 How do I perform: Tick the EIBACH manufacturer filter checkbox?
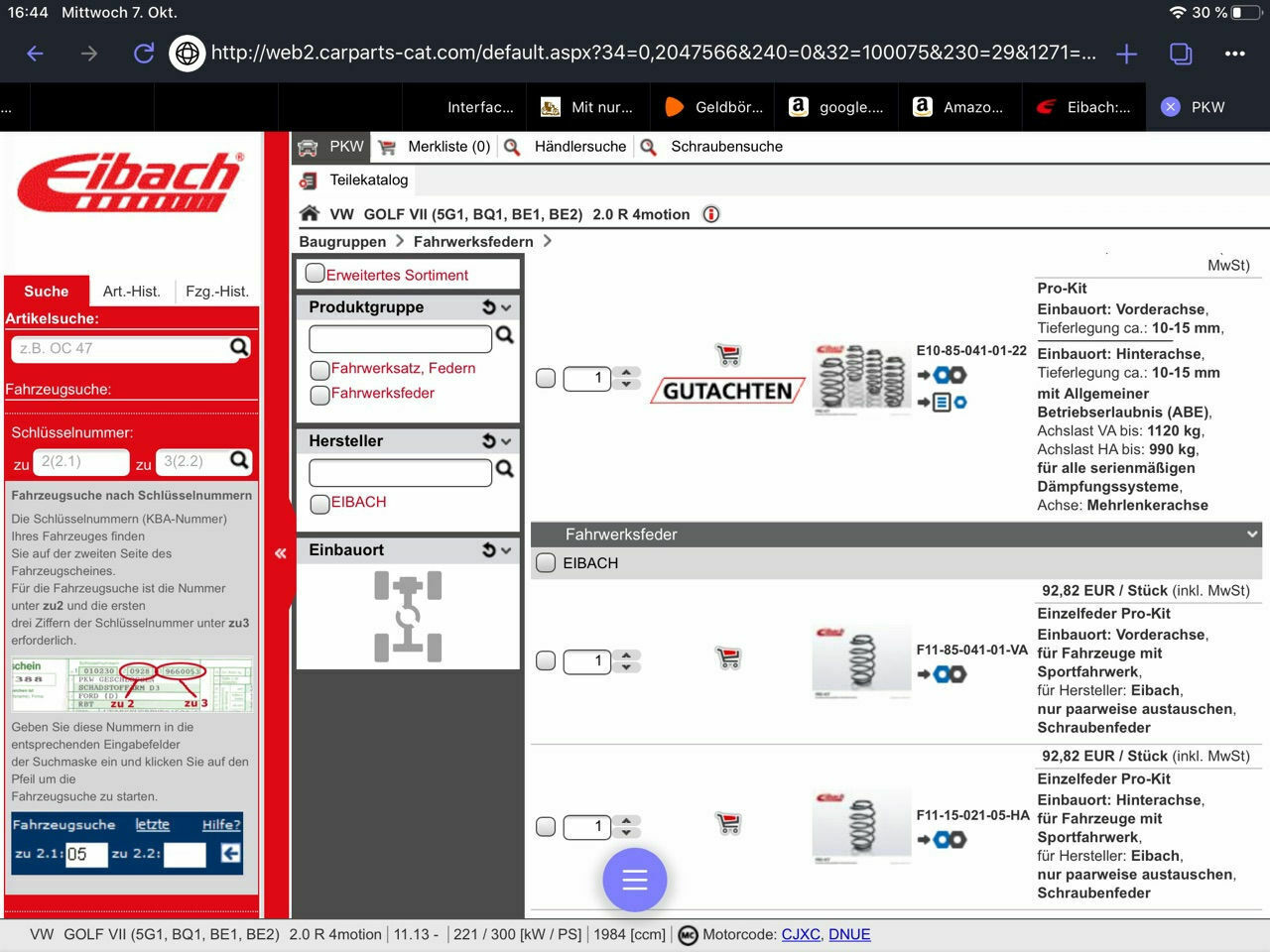click(x=320, y=504)
